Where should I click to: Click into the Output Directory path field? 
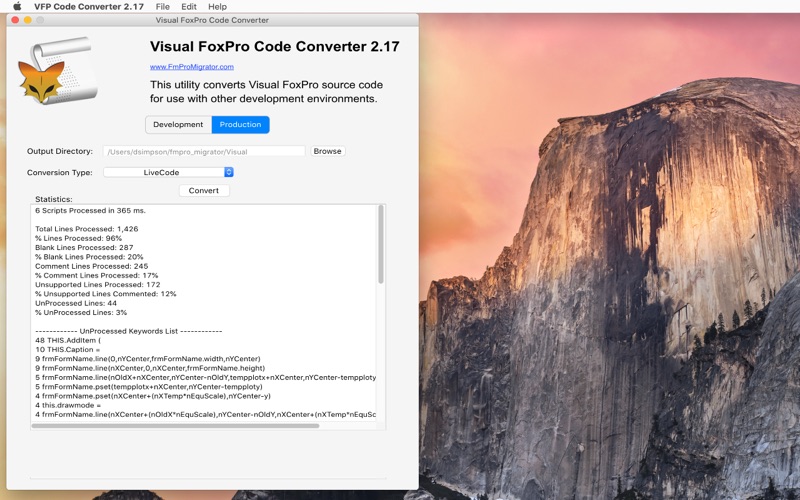204,152
